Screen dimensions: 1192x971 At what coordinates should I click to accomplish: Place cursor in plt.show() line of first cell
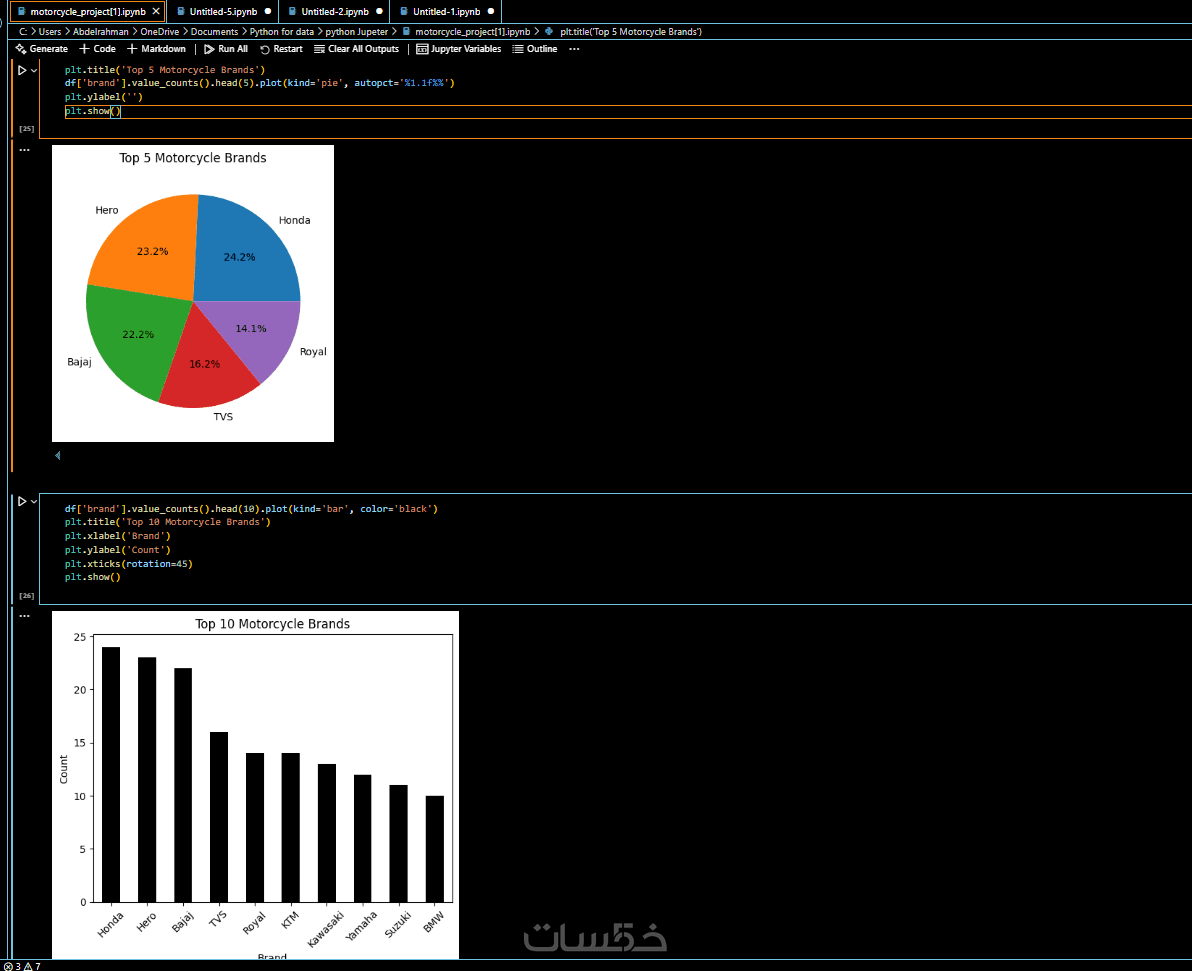93,111
